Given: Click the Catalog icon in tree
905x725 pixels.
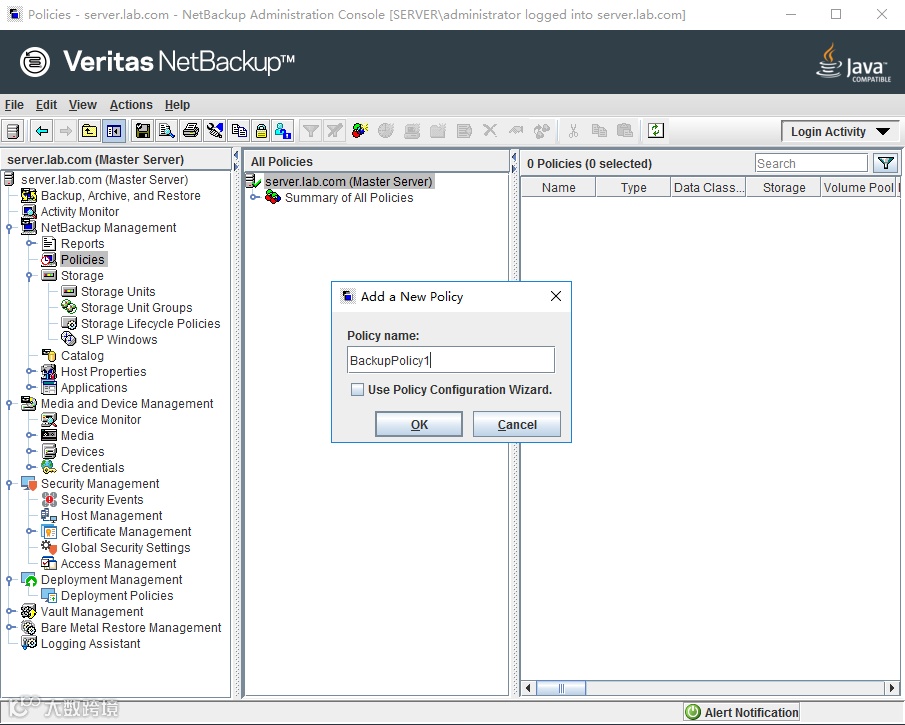Looking at the screenshot, I should coord(49,356).
